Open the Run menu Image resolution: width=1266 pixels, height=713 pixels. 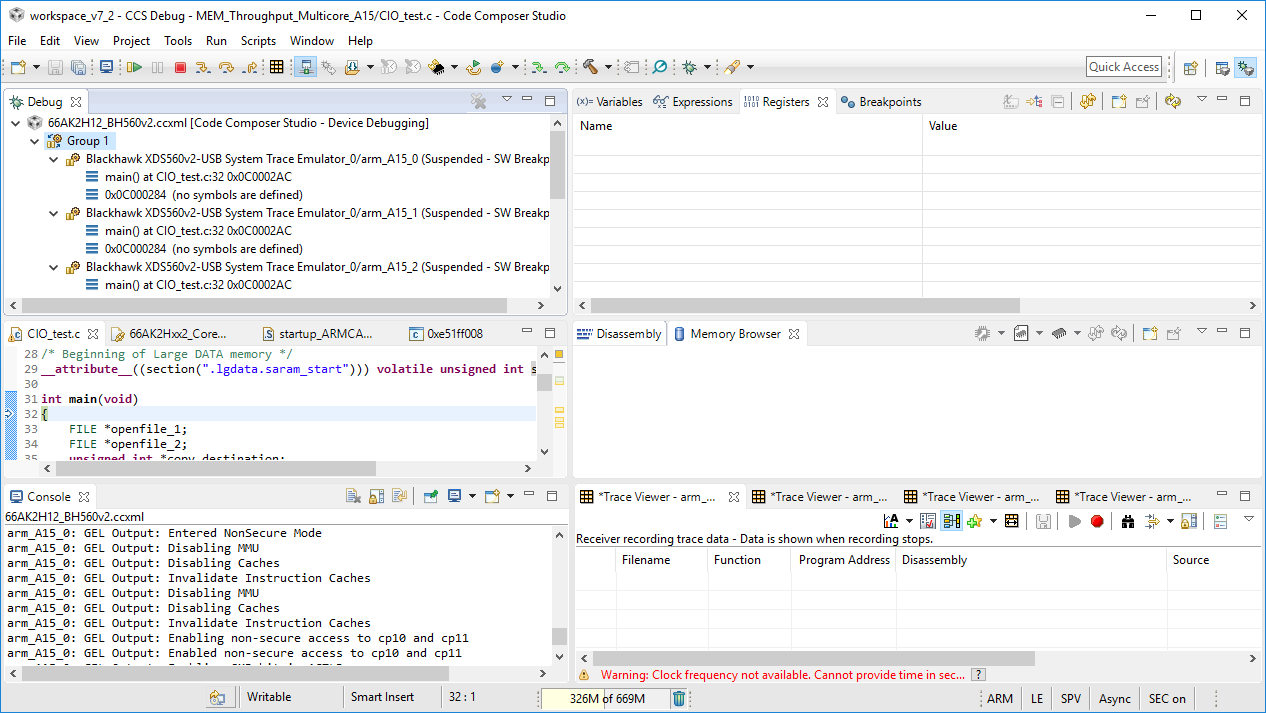point(216,41)
